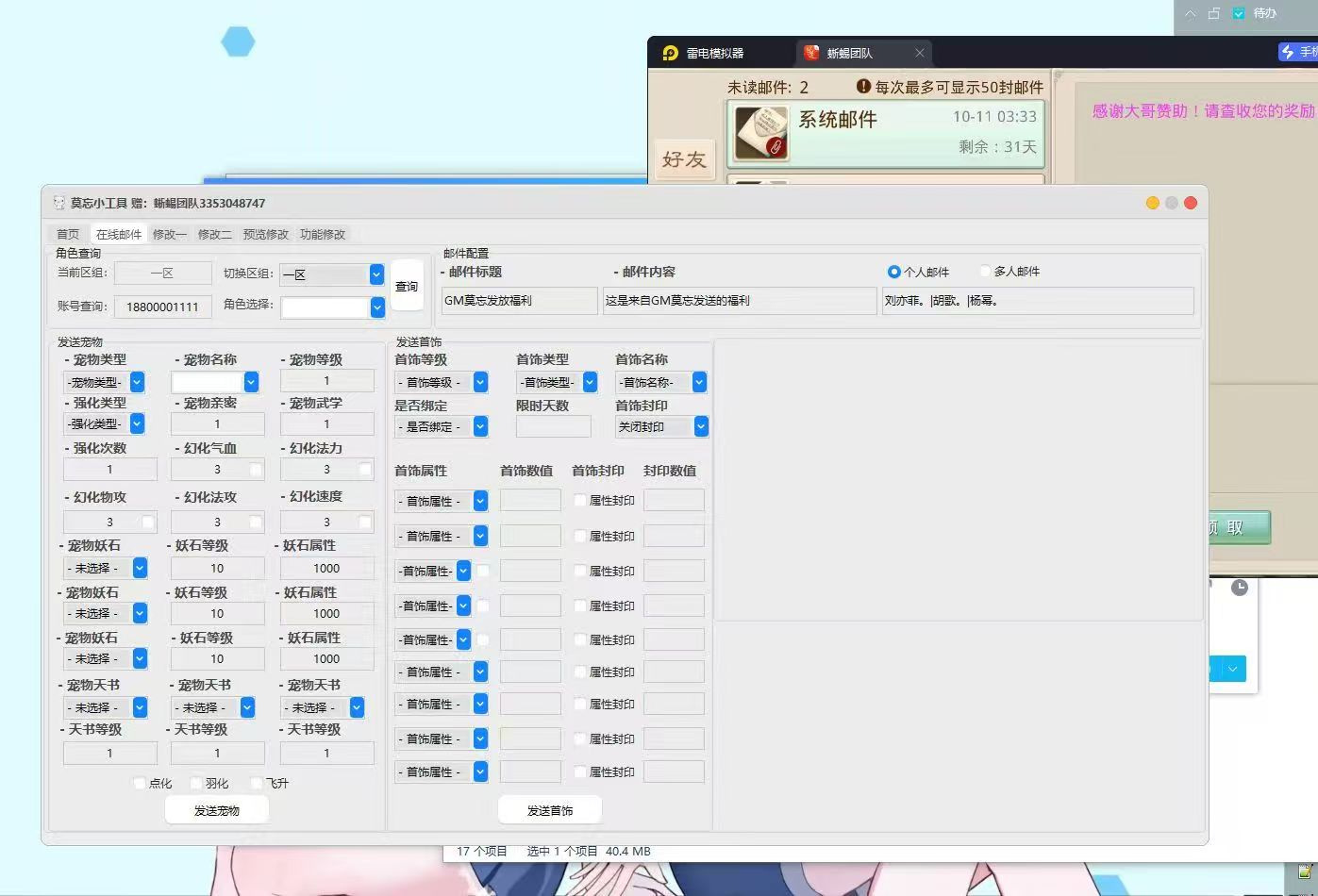Open the 系统邮件 envelope icon
Screen dimensions: 1318x896
(x=761, y=133)
